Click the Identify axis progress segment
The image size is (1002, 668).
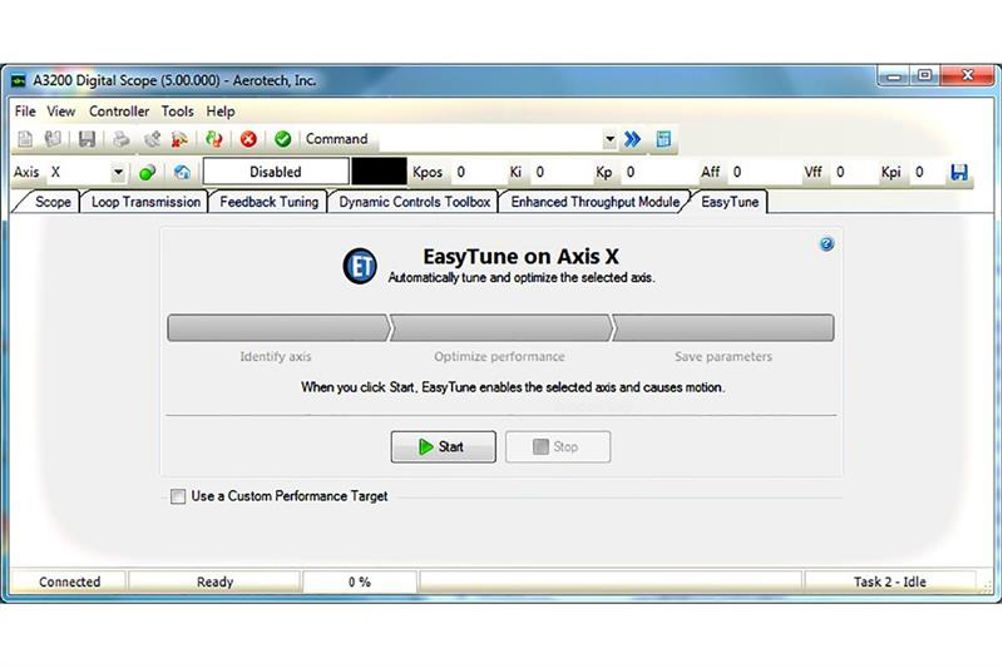point(278,328)
